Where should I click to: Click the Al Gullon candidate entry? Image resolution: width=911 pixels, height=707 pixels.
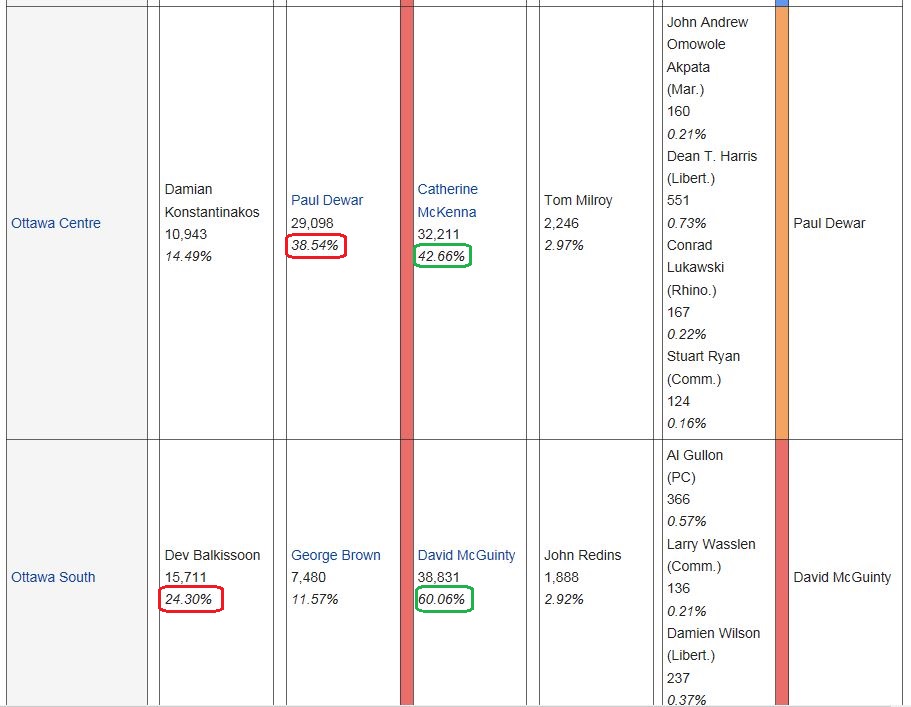pyautogui.click(x=695, y=455)
